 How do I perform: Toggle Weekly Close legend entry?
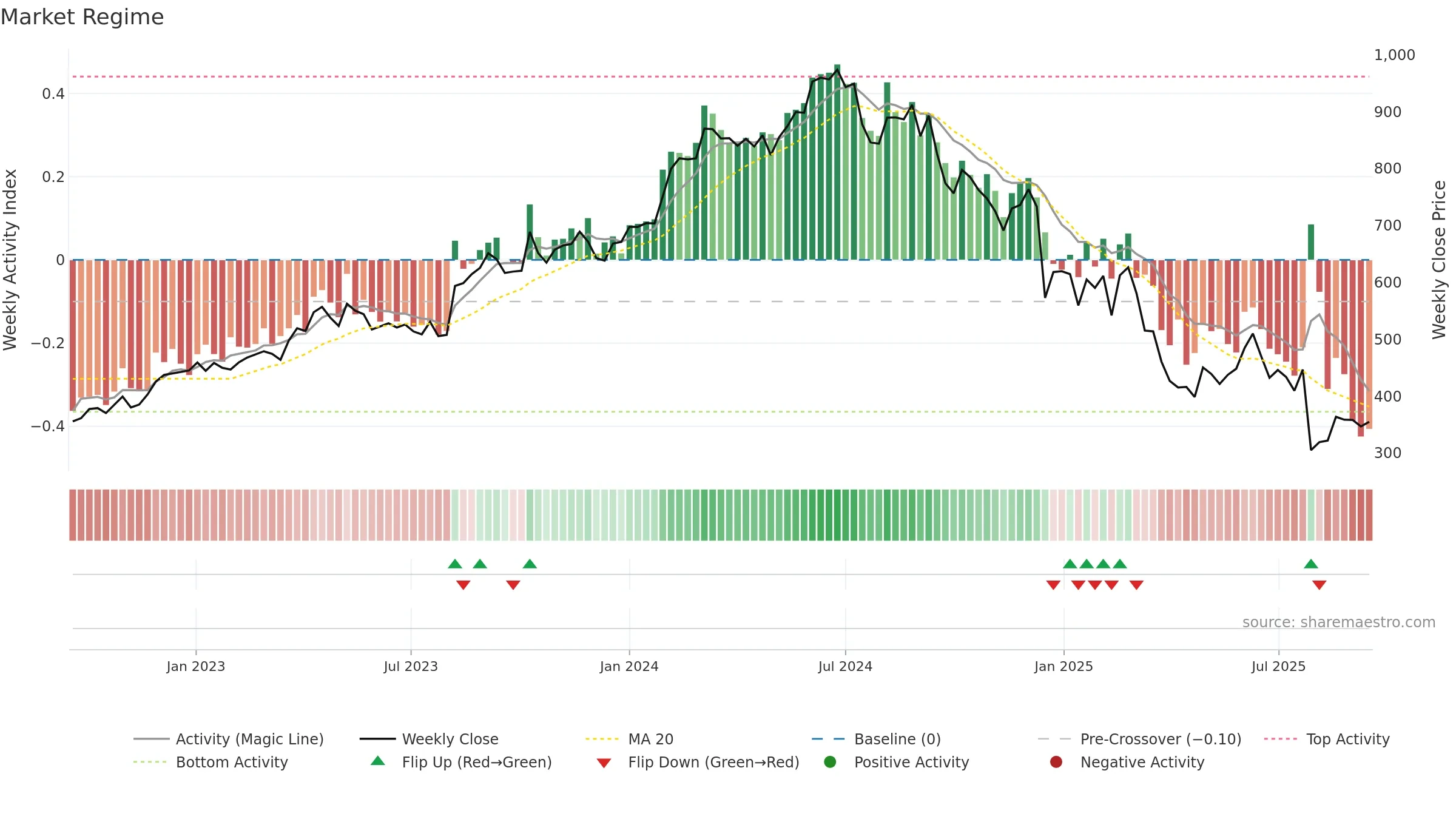click(x=429, y=739)
